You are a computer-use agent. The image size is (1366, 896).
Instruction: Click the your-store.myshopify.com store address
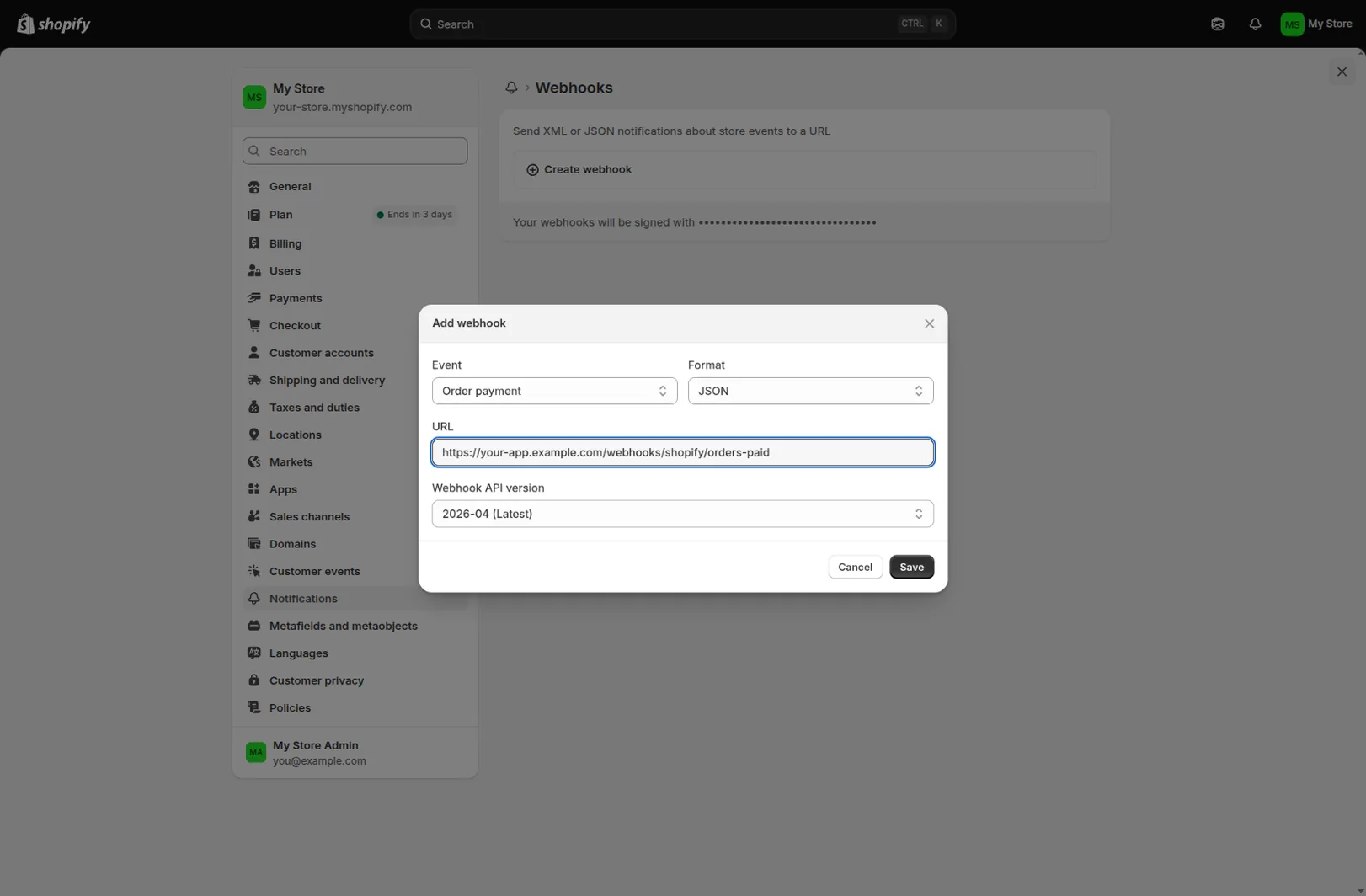pyautogui.click(x=342, y=108)
